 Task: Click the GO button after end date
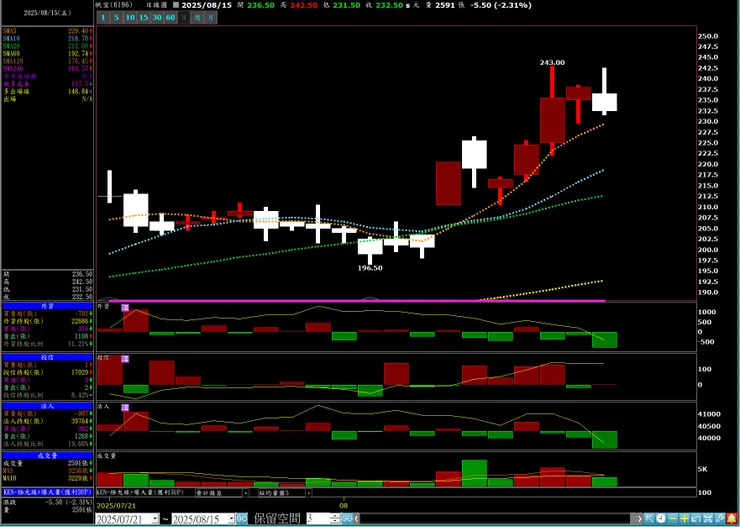(x=242, y=519)
